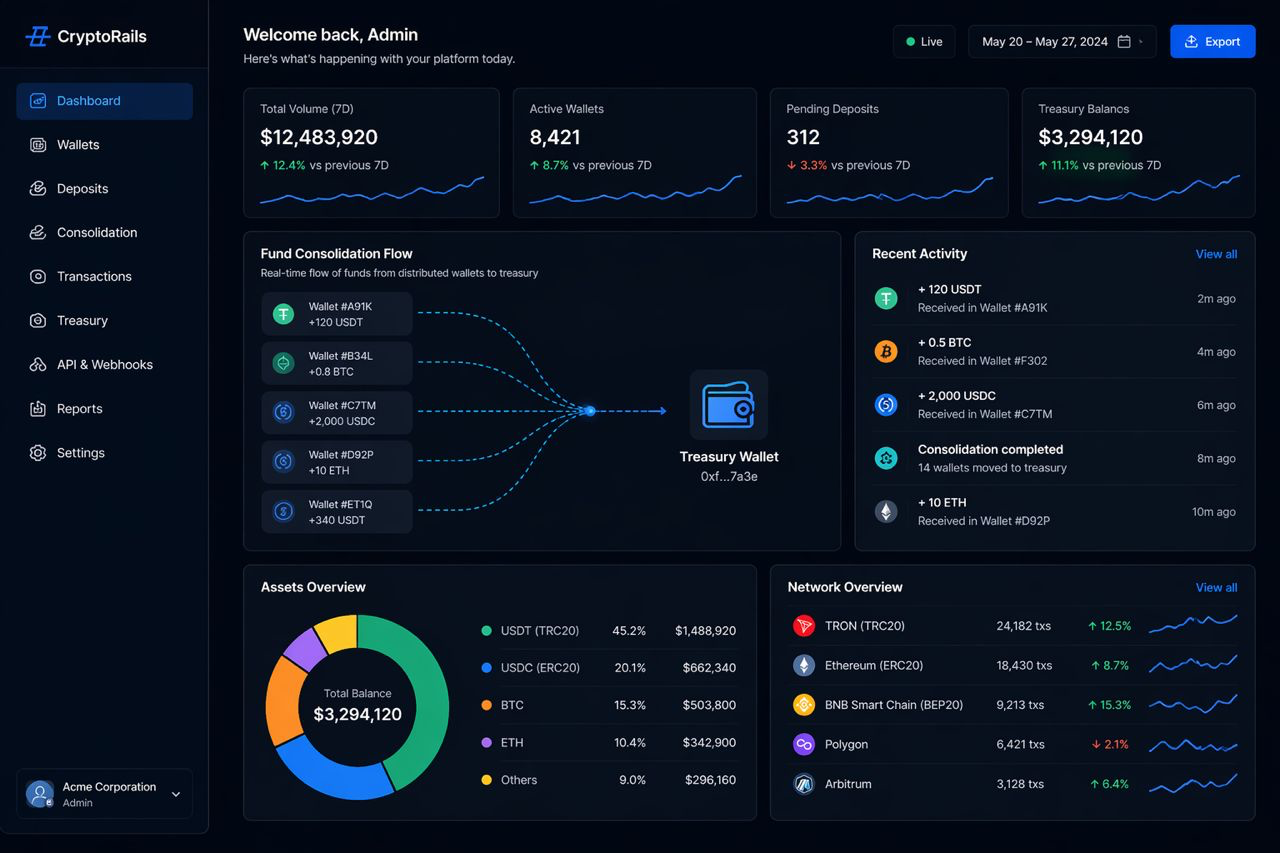Click View all in Recent Activity

1216,254
